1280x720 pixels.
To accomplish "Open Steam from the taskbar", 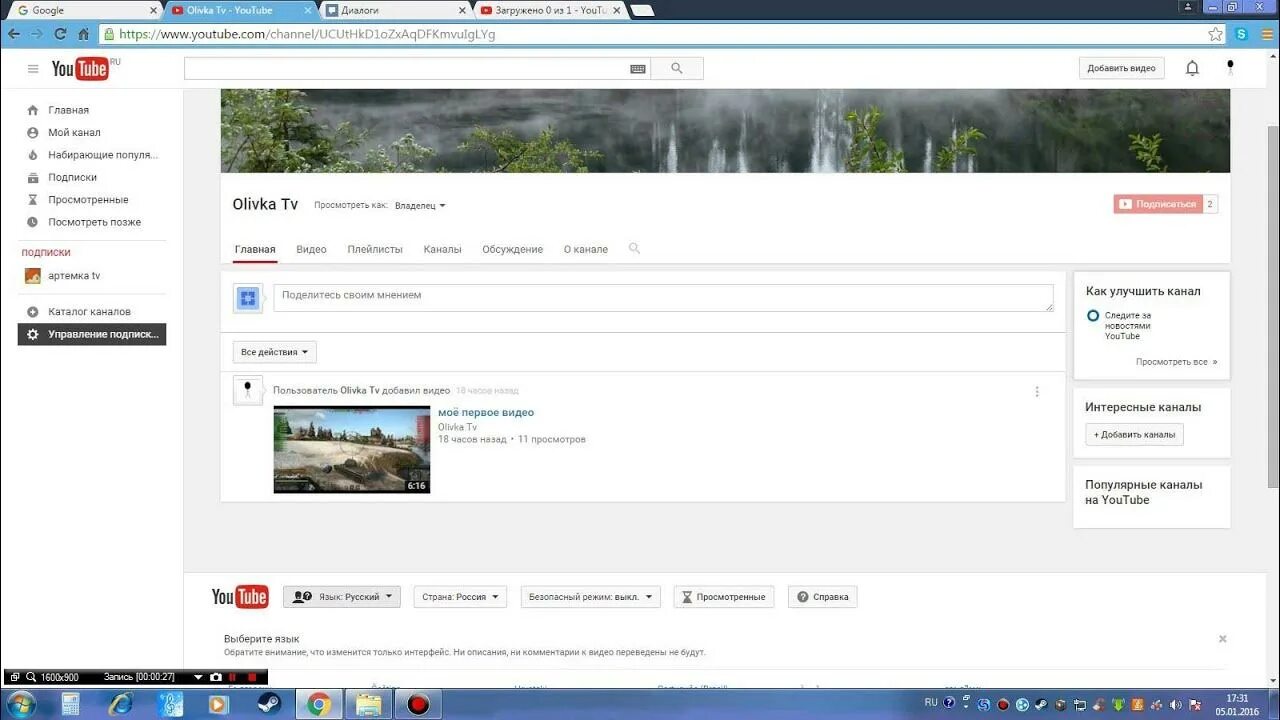I will pyautogui.click(x=269, y=704).
